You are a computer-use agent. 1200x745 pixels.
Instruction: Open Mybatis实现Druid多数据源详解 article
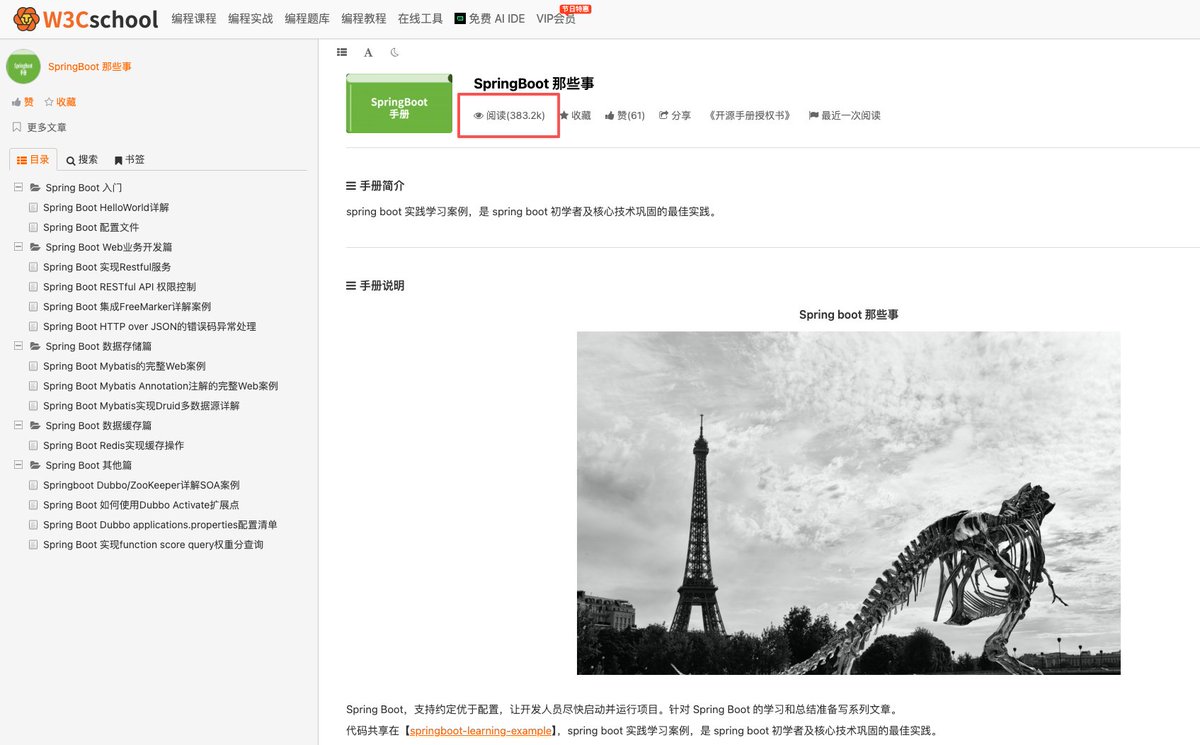141,406
